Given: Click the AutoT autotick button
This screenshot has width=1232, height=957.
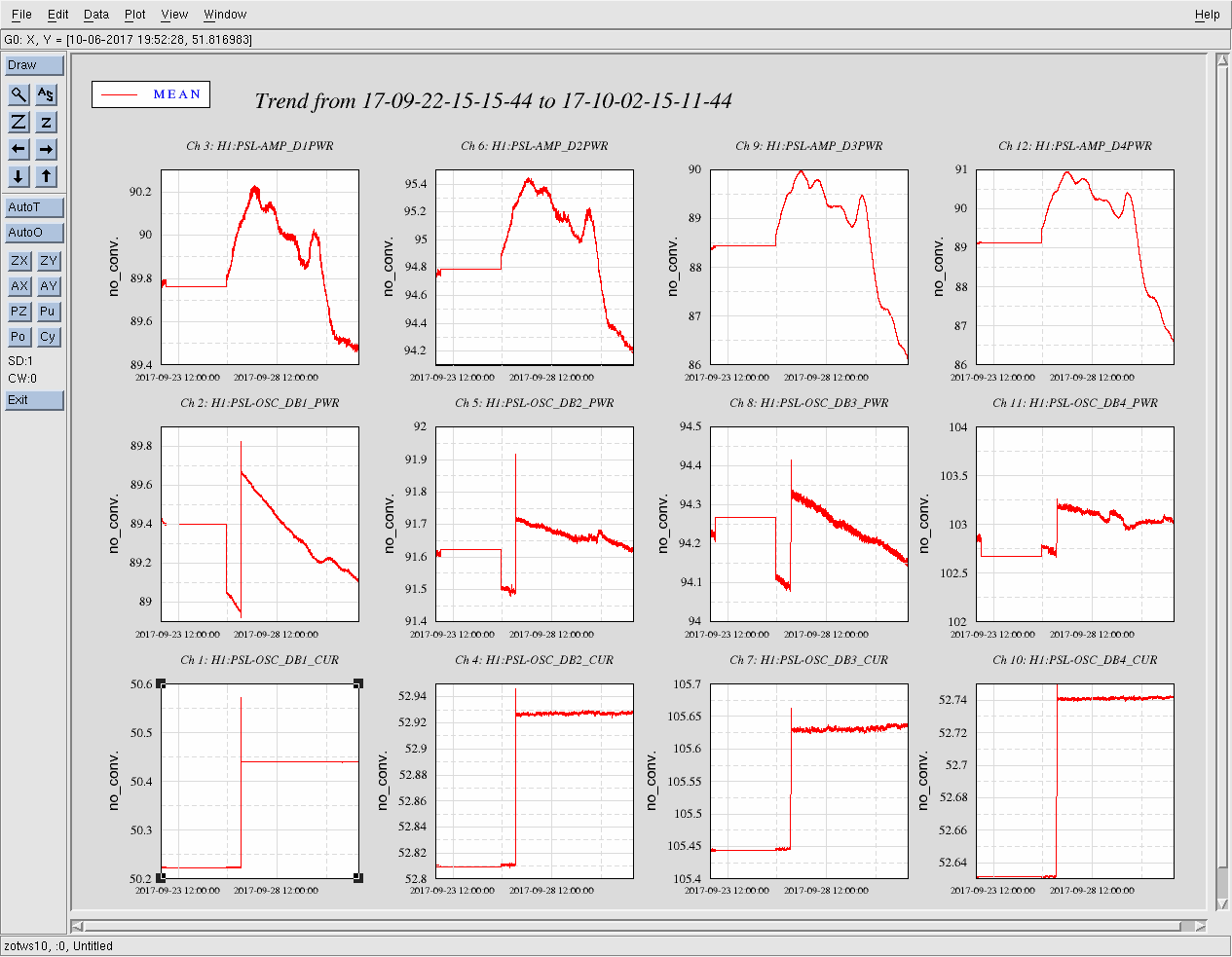Looking at the screenshot, I should [34, 207].
